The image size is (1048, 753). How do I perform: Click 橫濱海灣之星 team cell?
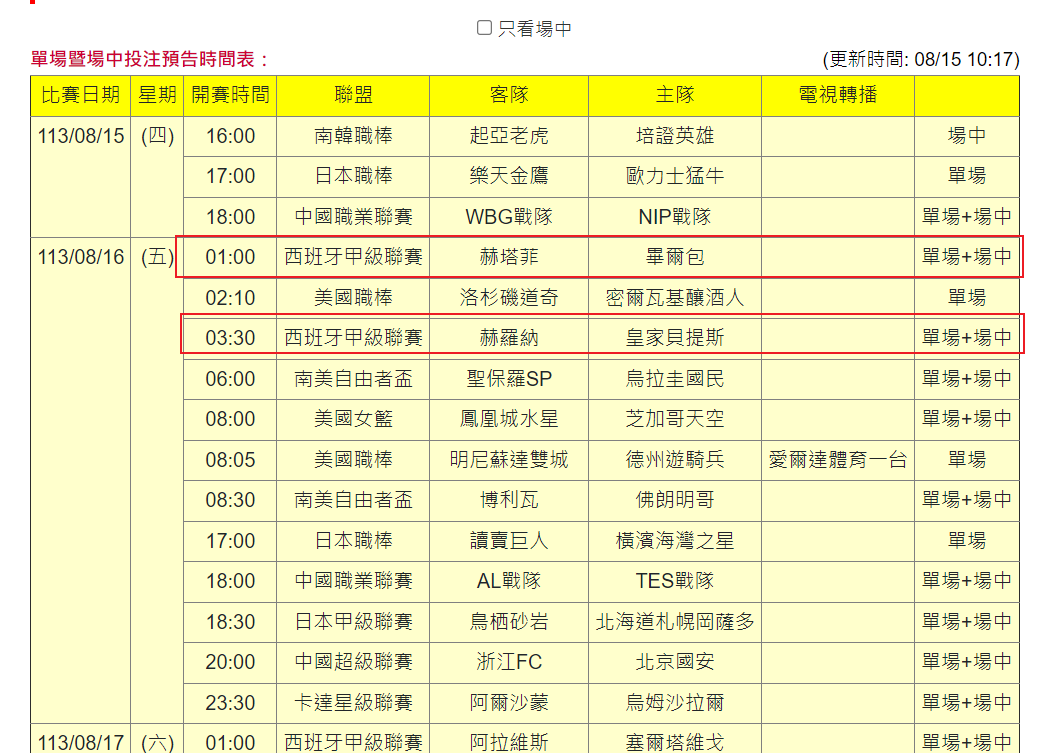[675, 541]
